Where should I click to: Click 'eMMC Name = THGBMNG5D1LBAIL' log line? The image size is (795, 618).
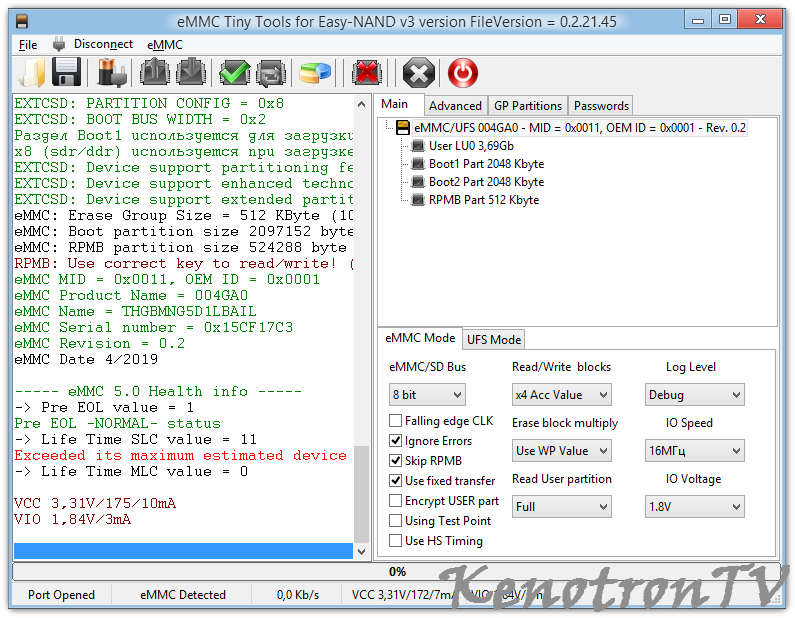click(135, 311)
